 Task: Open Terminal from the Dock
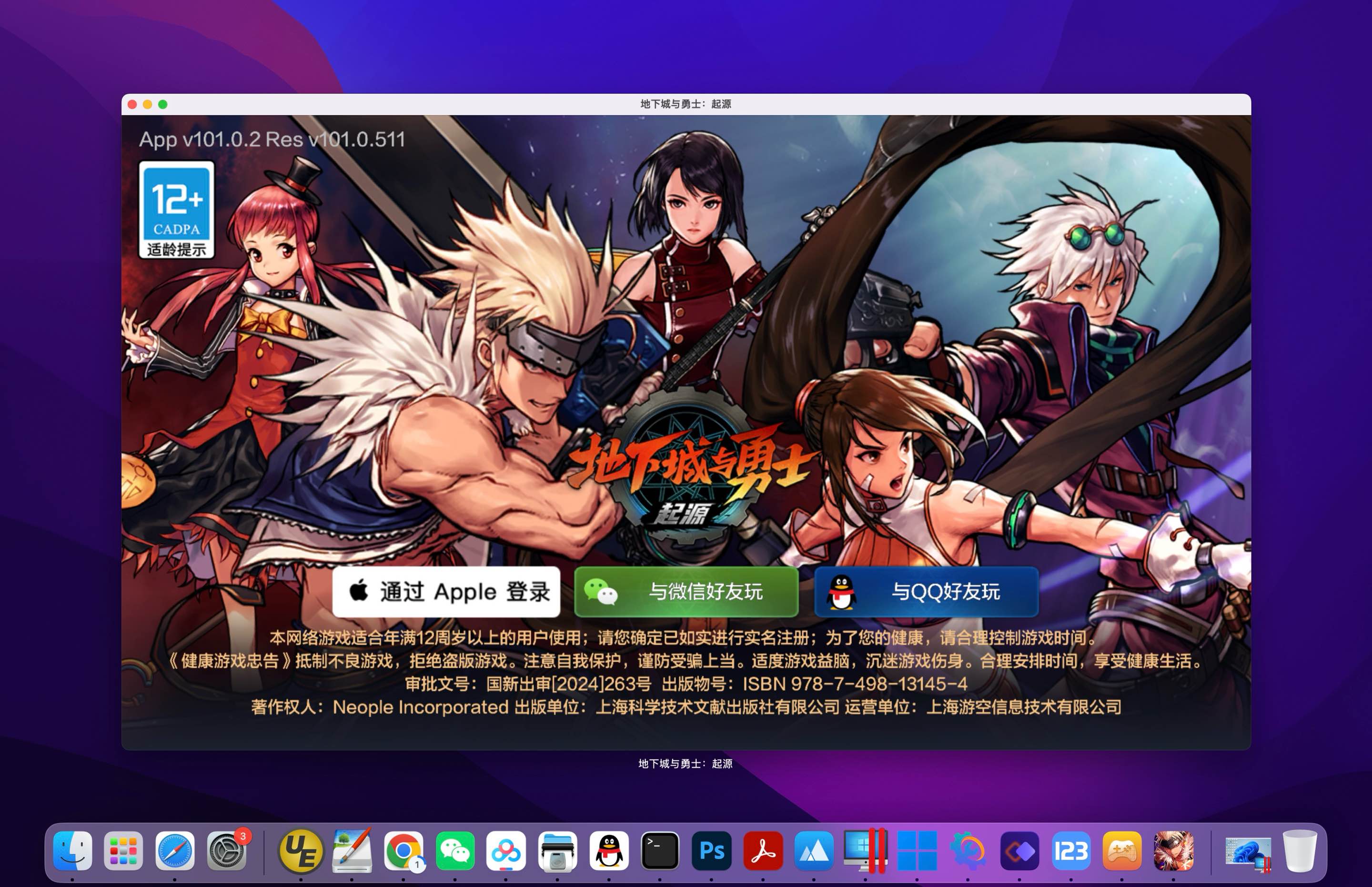(x=660, y=851)
